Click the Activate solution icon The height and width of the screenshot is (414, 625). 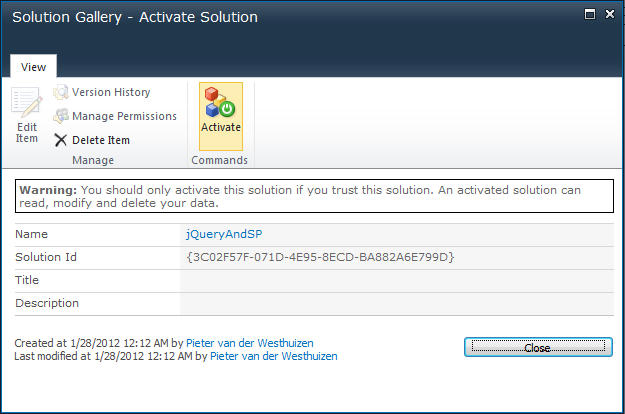pos(220,102)
